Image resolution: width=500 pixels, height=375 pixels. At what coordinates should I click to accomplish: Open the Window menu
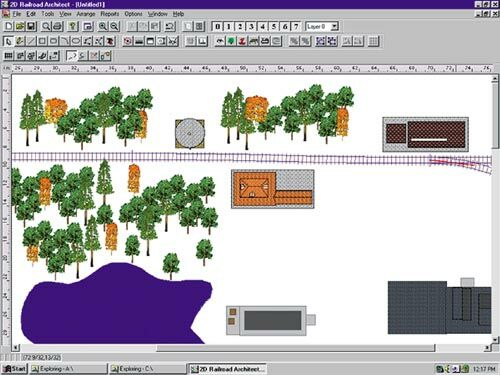pos(158,14)
